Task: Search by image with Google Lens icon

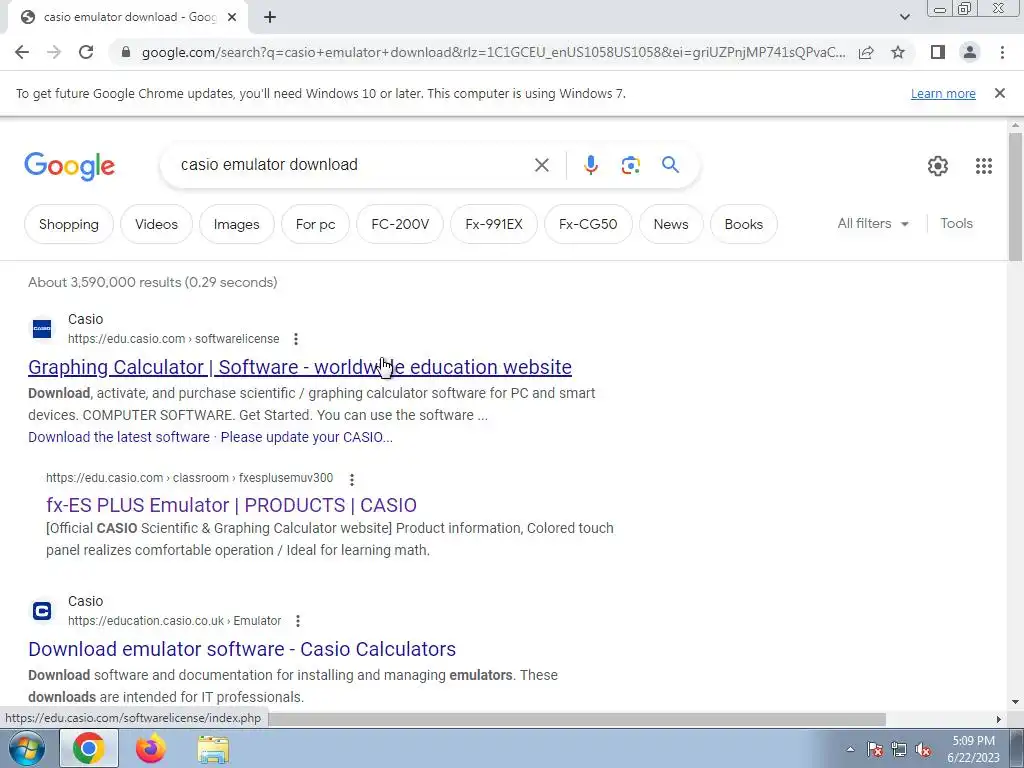Action: 630,165
